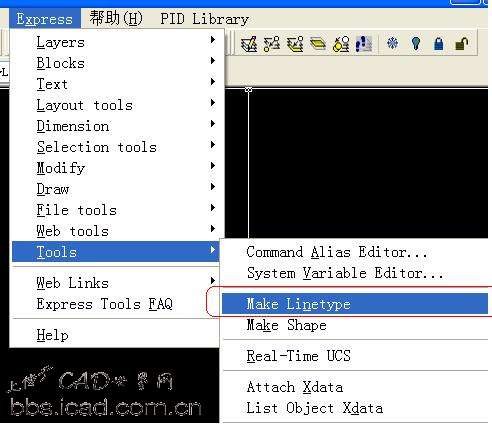
Task: Select Make Linetype menu entry
Action: click(x=355, y=304)
